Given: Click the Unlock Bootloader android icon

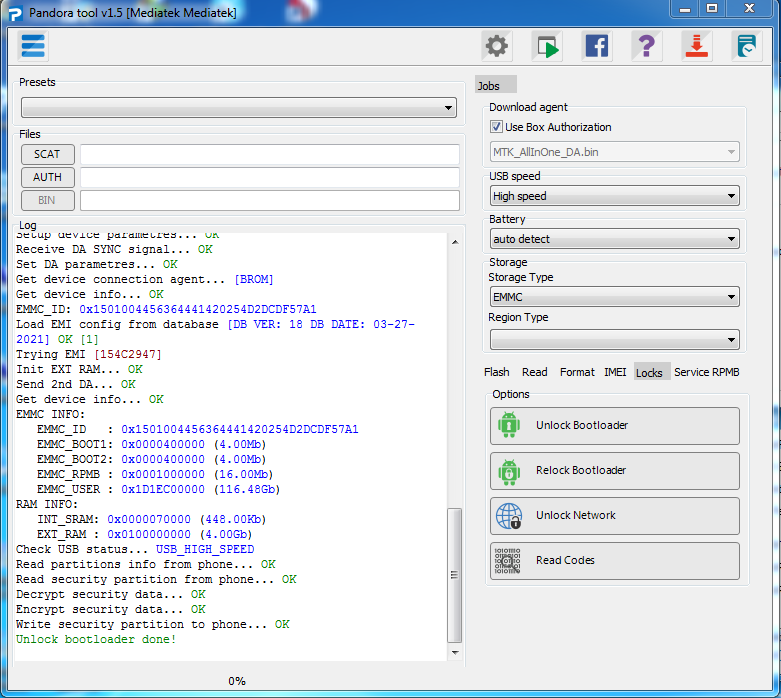Looking at the screenshot, I should (x=509, y=425).
